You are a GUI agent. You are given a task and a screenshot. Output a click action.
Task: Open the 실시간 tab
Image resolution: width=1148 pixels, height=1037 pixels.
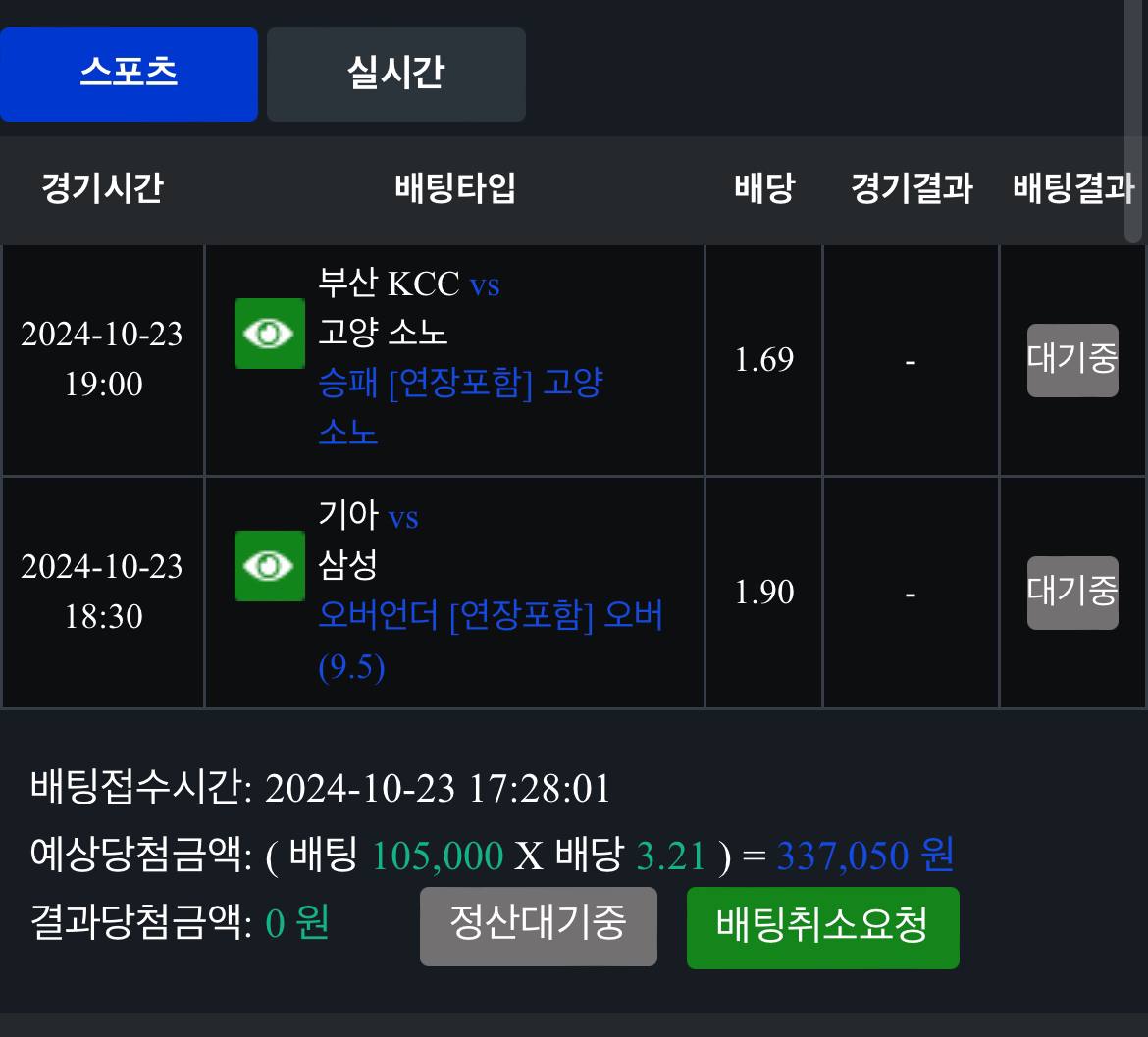(395, 74)
